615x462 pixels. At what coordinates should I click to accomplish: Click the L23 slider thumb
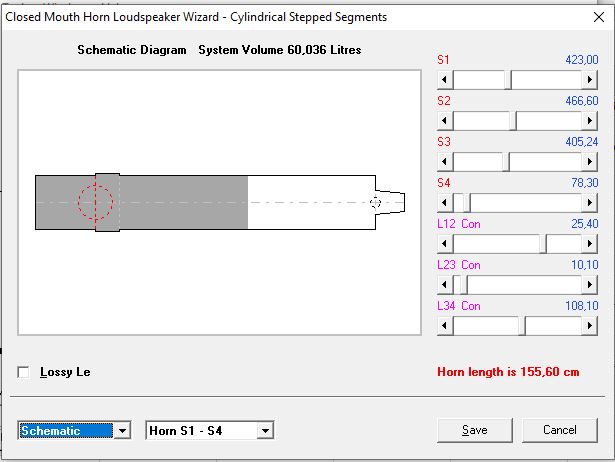point(464,285)
